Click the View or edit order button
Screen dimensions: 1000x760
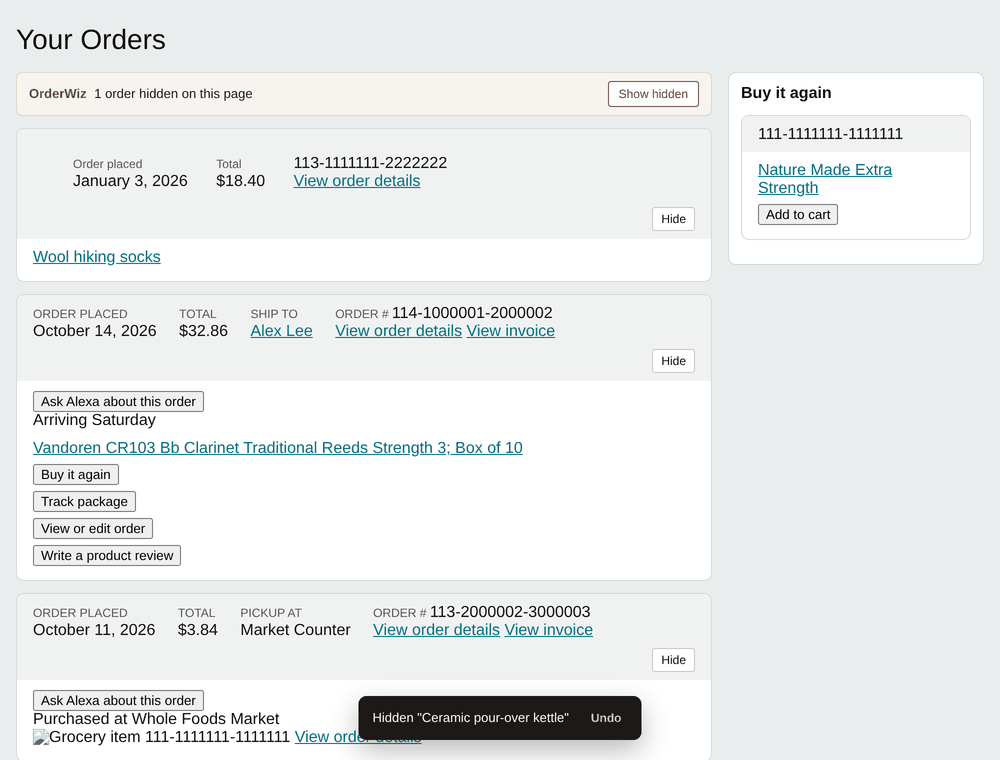93,529
